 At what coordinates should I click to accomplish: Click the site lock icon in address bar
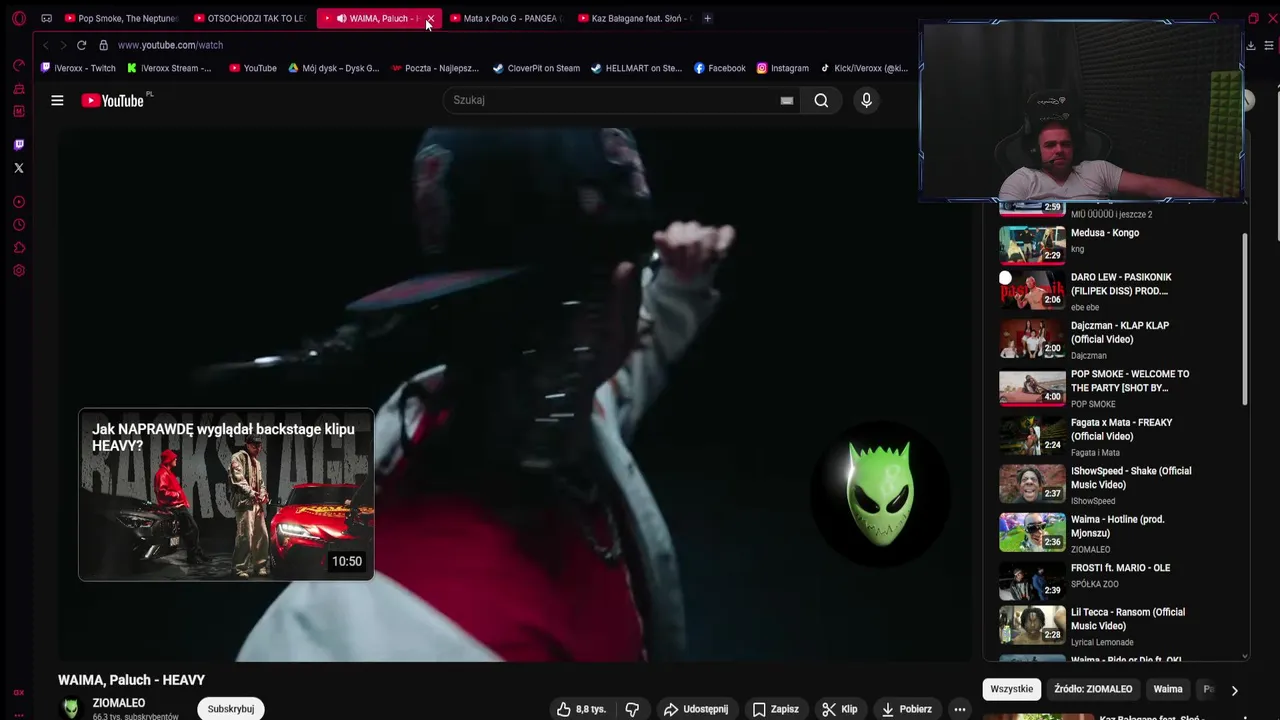tap(103, 45)
